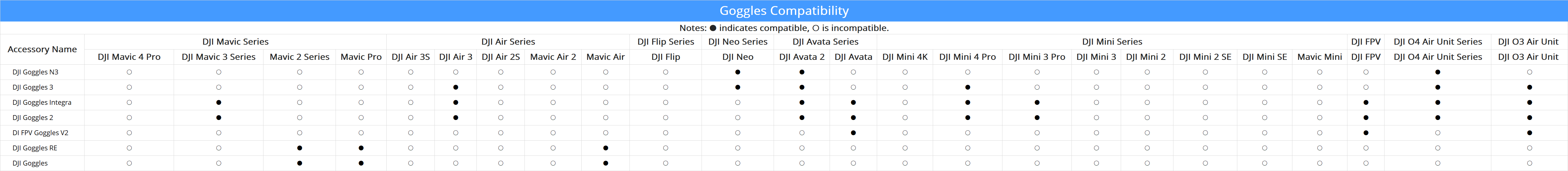
Task: Click the Accessory Name header cell
Action: click(42, 49)
